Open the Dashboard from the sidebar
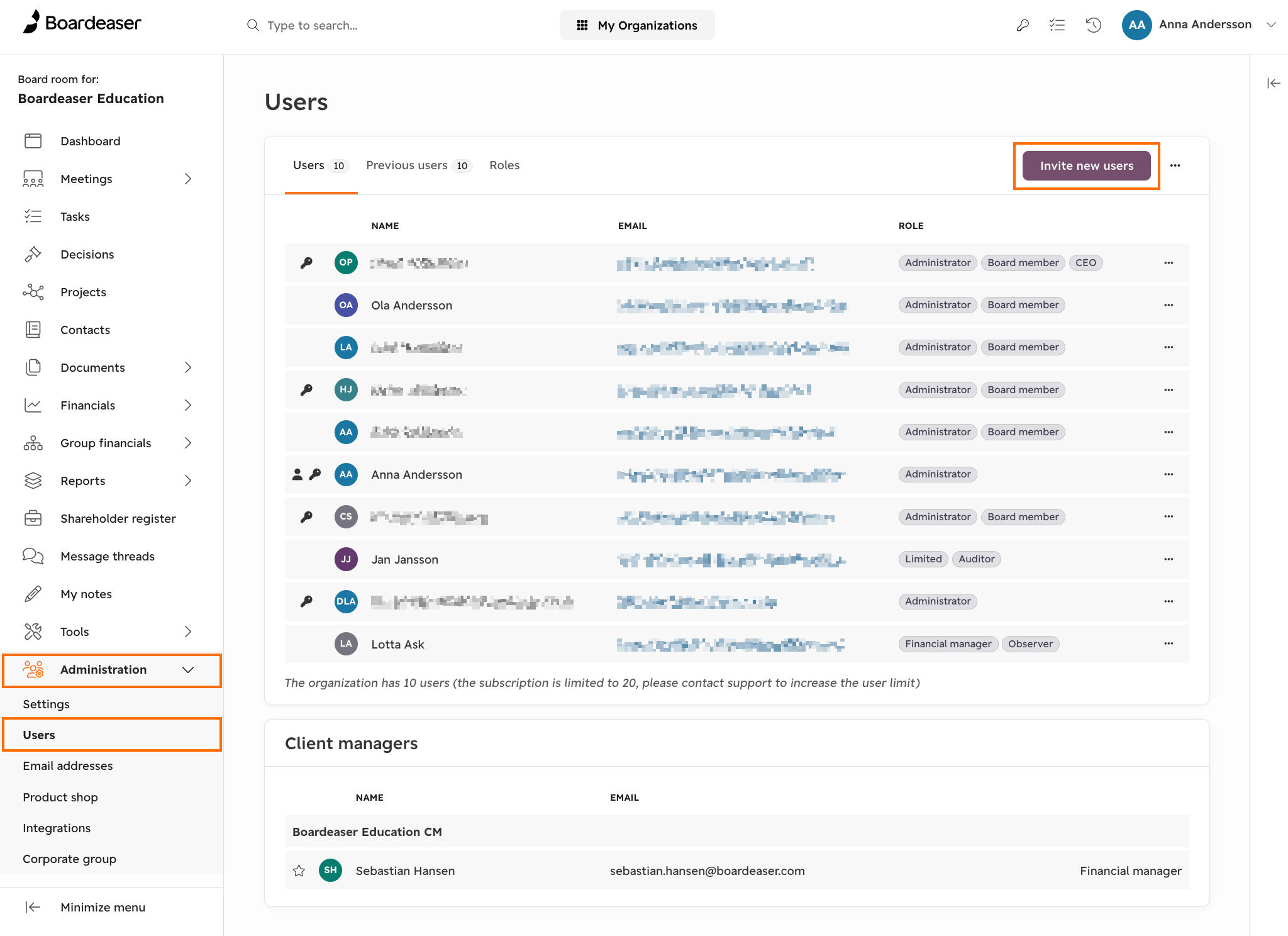 tap(90, 141)
